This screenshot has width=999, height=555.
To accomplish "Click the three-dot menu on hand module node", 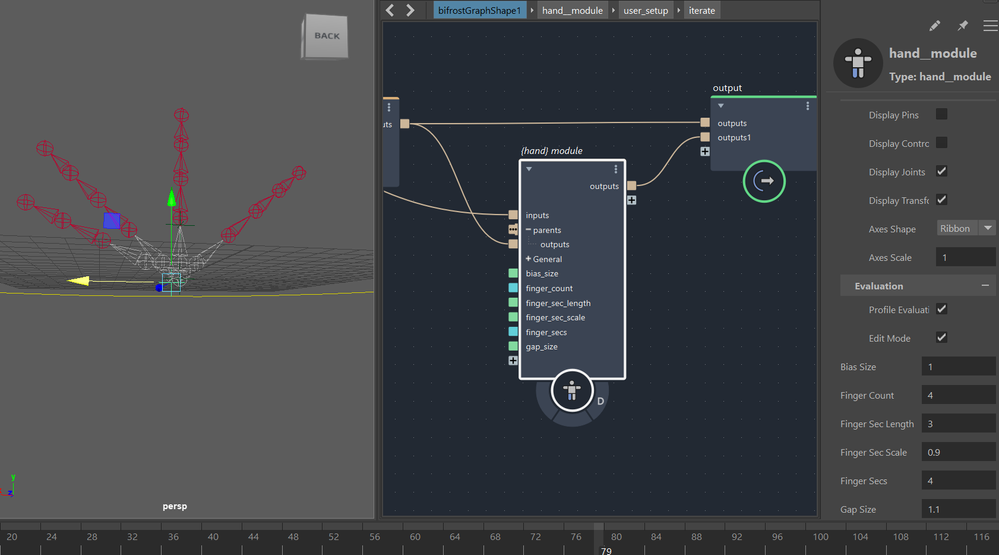I will click(x=616, y=170).
